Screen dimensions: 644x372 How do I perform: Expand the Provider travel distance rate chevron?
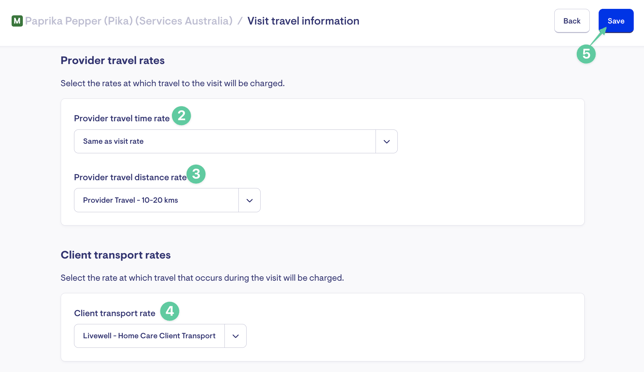click(249, 200)
